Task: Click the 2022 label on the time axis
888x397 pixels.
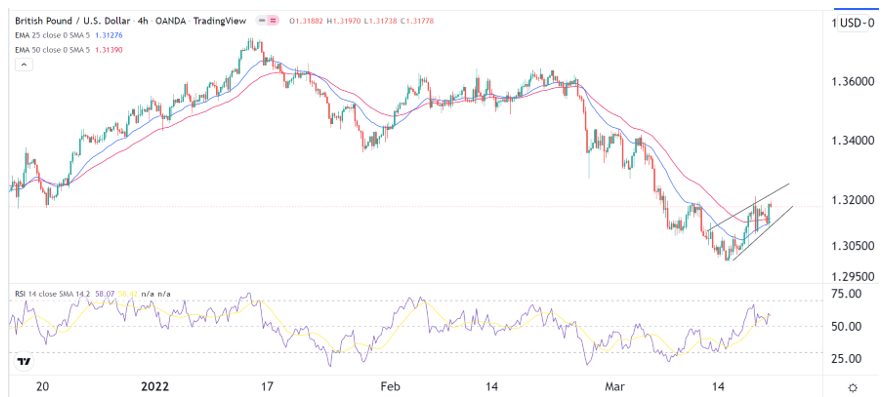Action: point(155,387)
